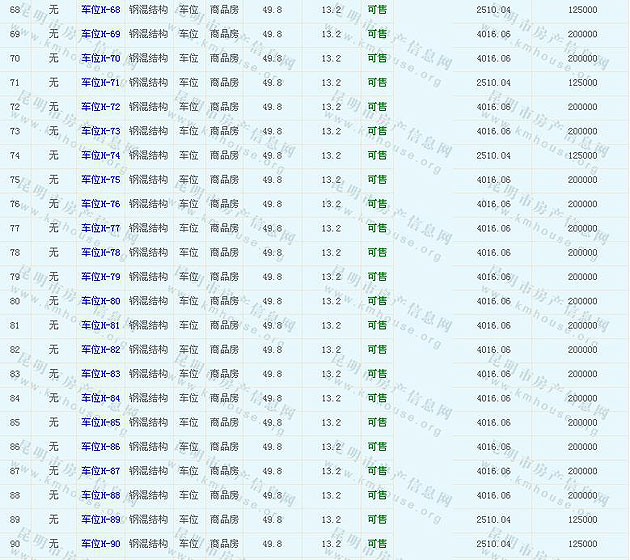
Task: Click the 可售 status in row 83
Action: point(377,374)
